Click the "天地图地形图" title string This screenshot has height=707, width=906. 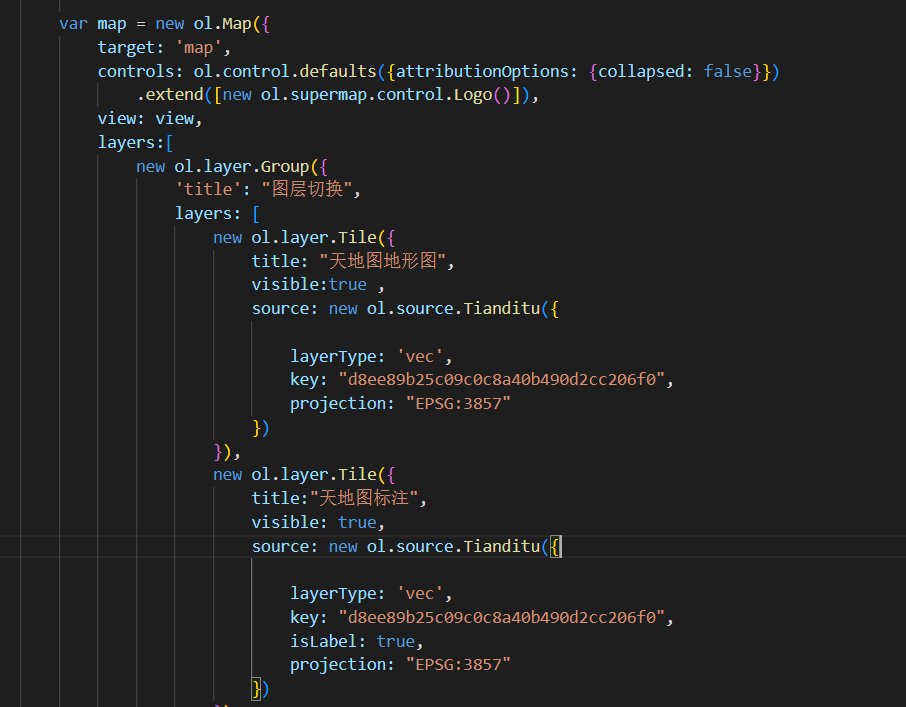(x=382, y=261)
